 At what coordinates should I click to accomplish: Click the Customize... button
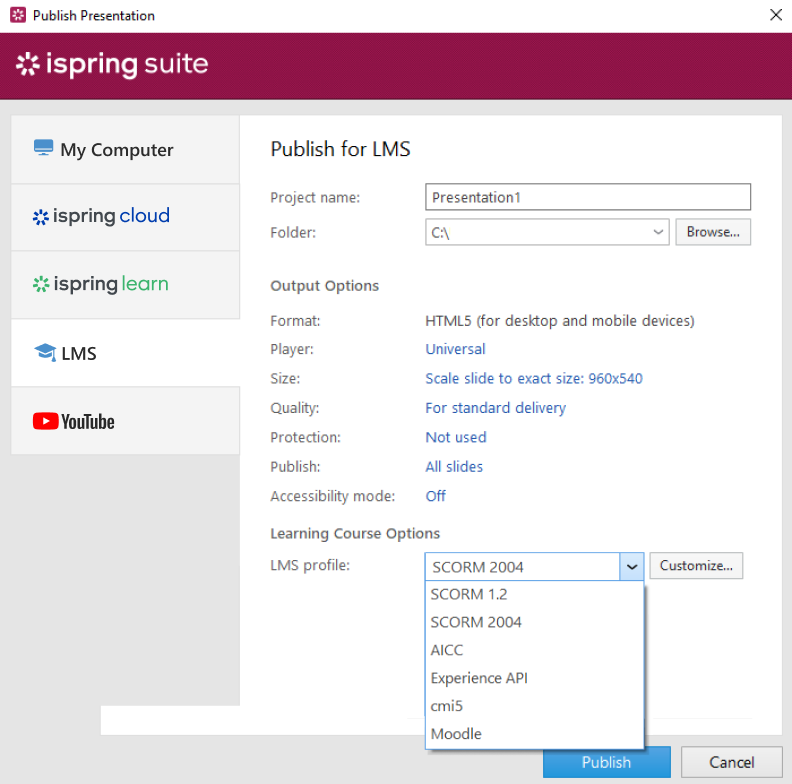click(x=696, y=565)
